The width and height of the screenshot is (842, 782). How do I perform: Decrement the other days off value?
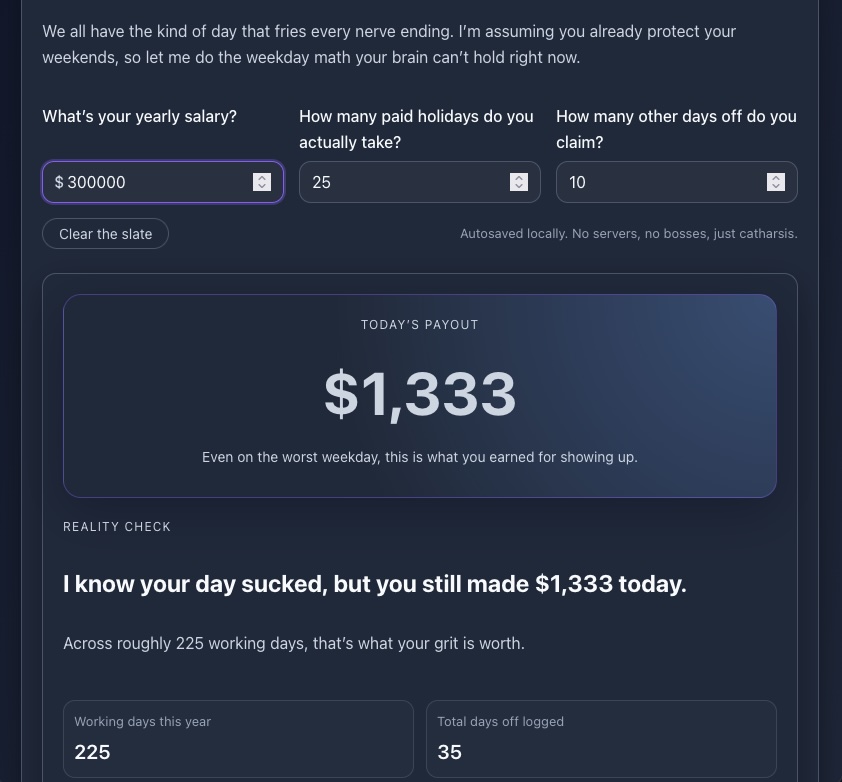tap(775, 186)
